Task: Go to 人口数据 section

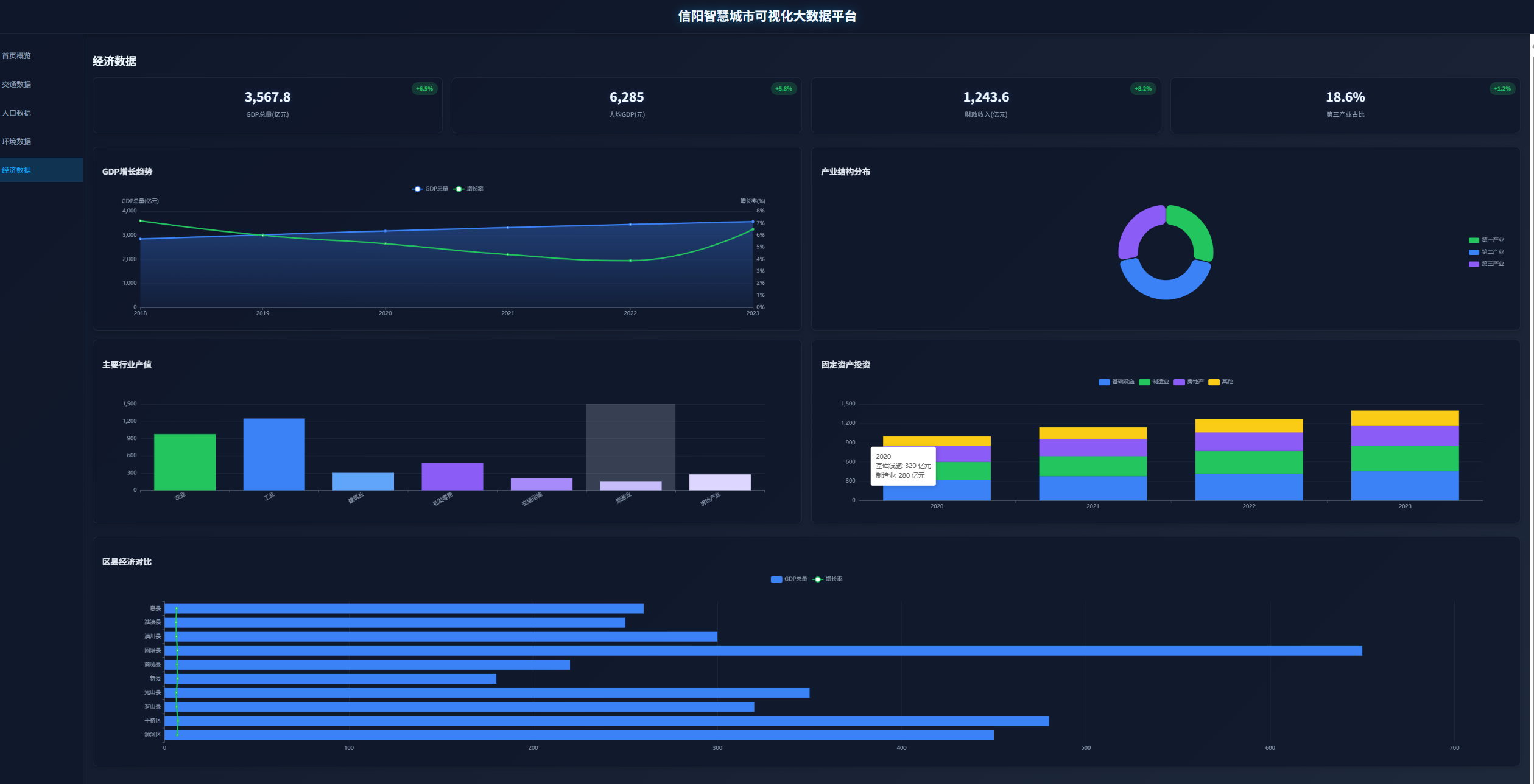Action: point(17,113)
